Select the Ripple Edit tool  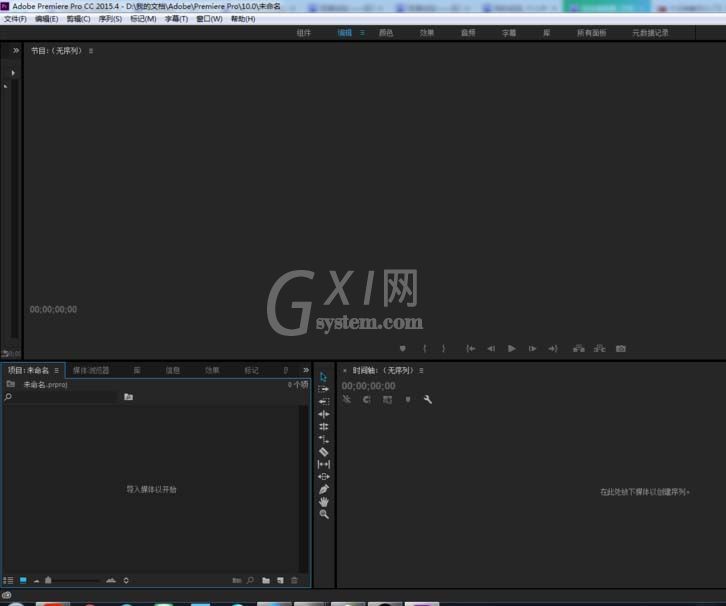tap(324, 414)
